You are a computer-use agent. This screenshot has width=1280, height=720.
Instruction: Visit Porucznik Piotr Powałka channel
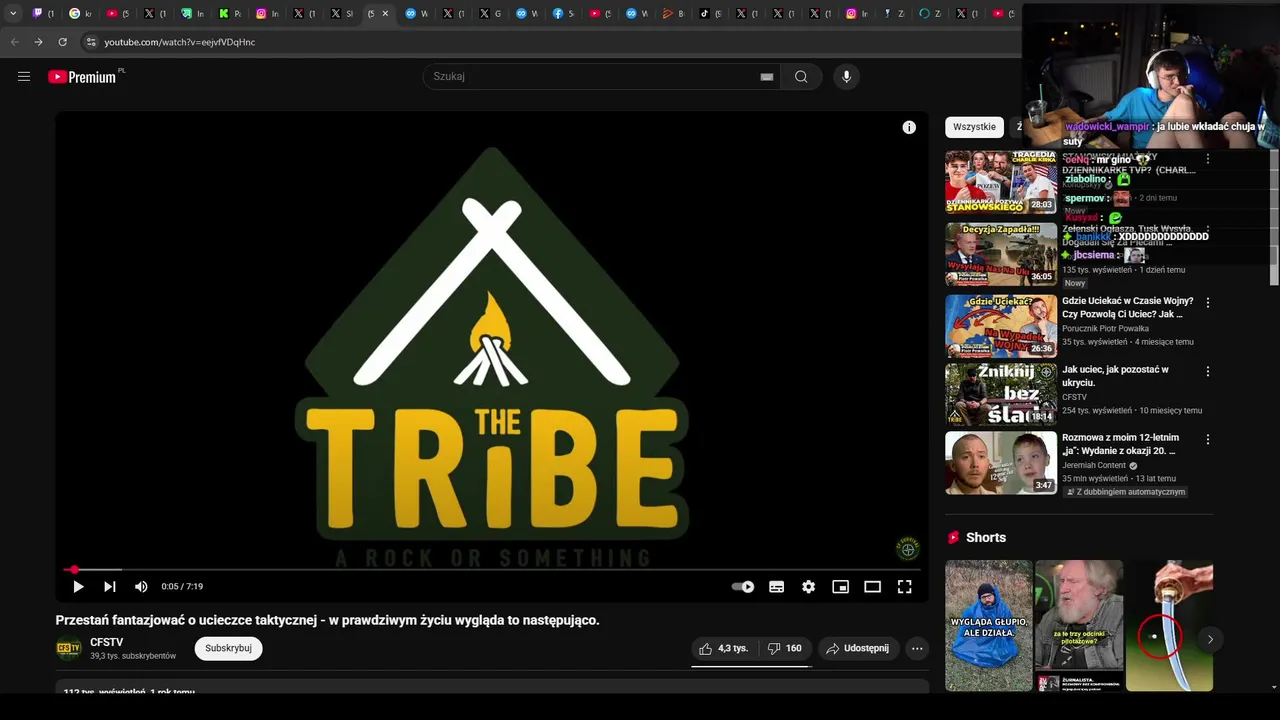[x=1105, y=328]
